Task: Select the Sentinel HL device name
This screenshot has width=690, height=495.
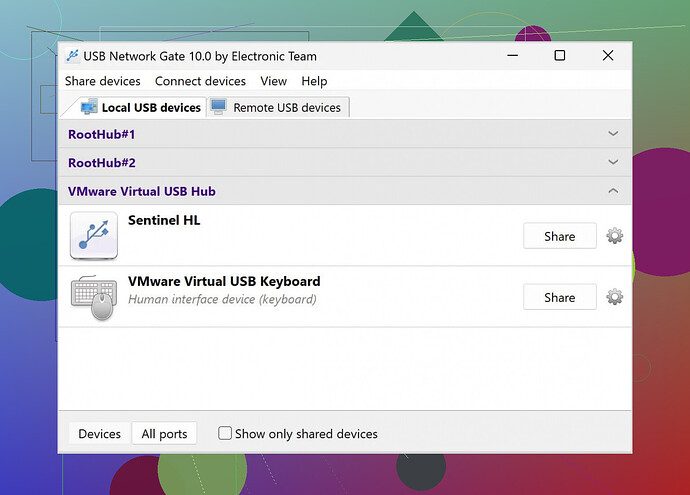Action: click(164, 220)
